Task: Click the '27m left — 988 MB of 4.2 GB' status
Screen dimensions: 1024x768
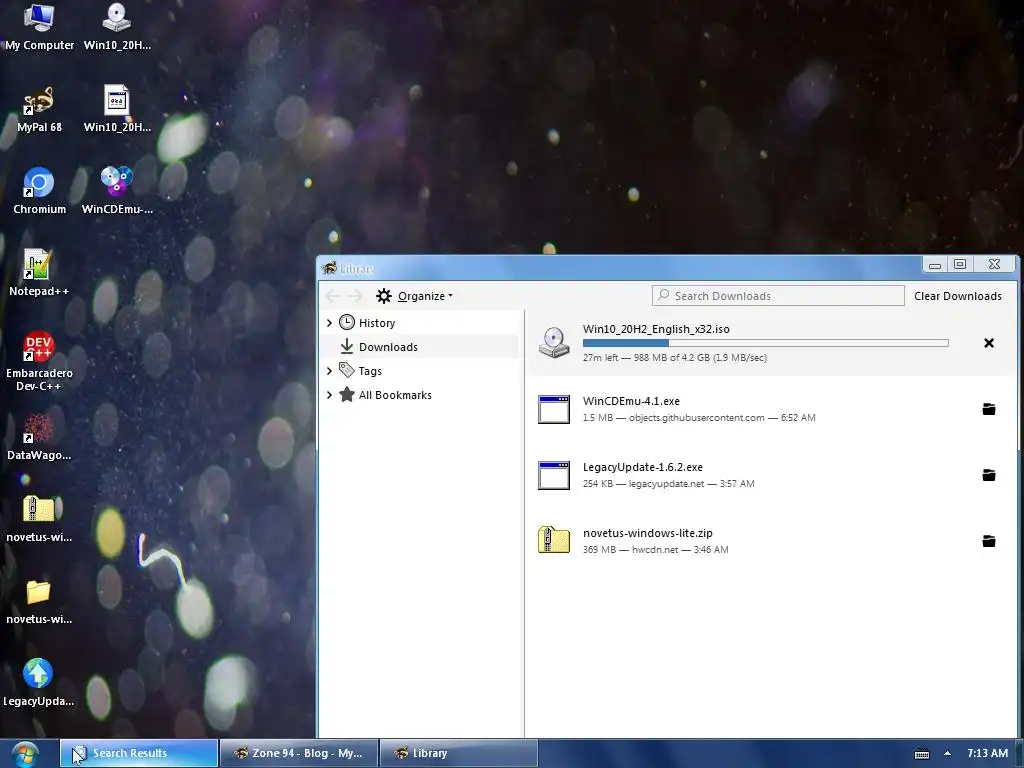Action: tap(675, 357)
